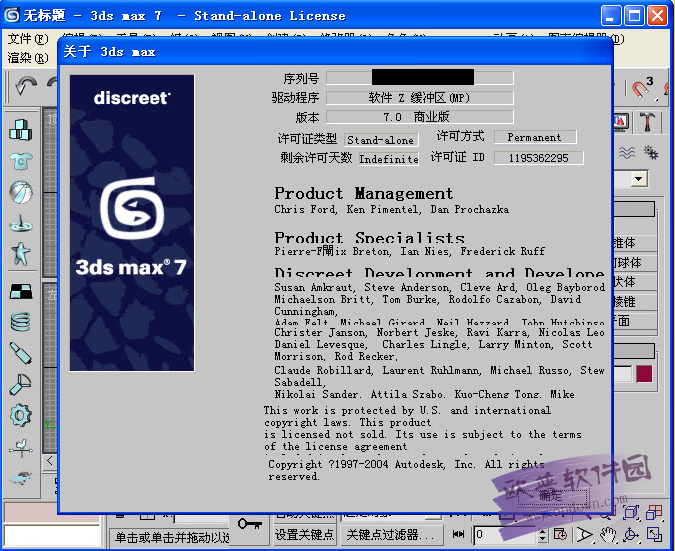
Task: Select the T-shirt cloth icon in the left toolbar
Action: [21, 161]
